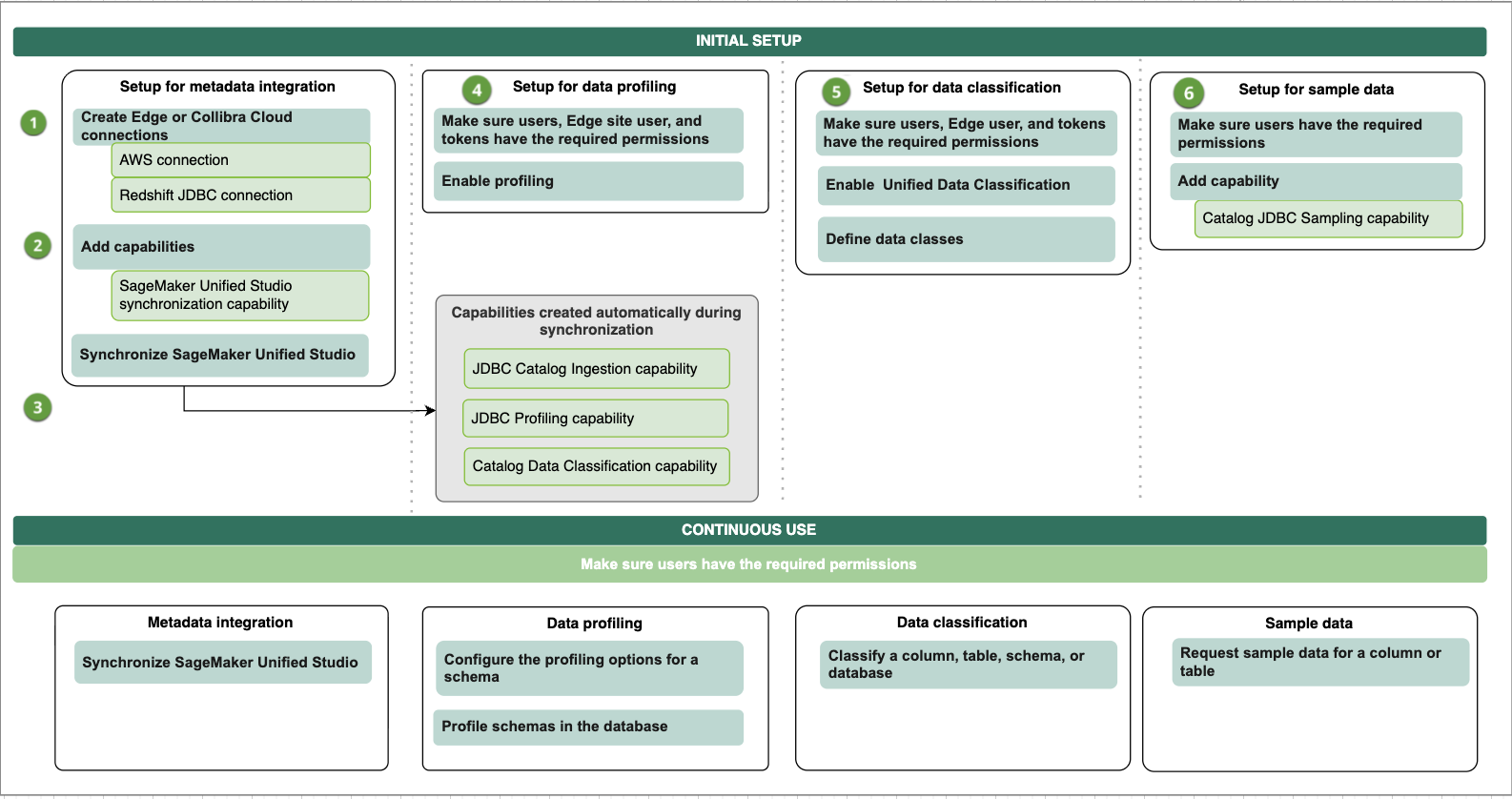Click the Enable profiling box
Viewport: 1512px width, 799px height.
point(588,181)
